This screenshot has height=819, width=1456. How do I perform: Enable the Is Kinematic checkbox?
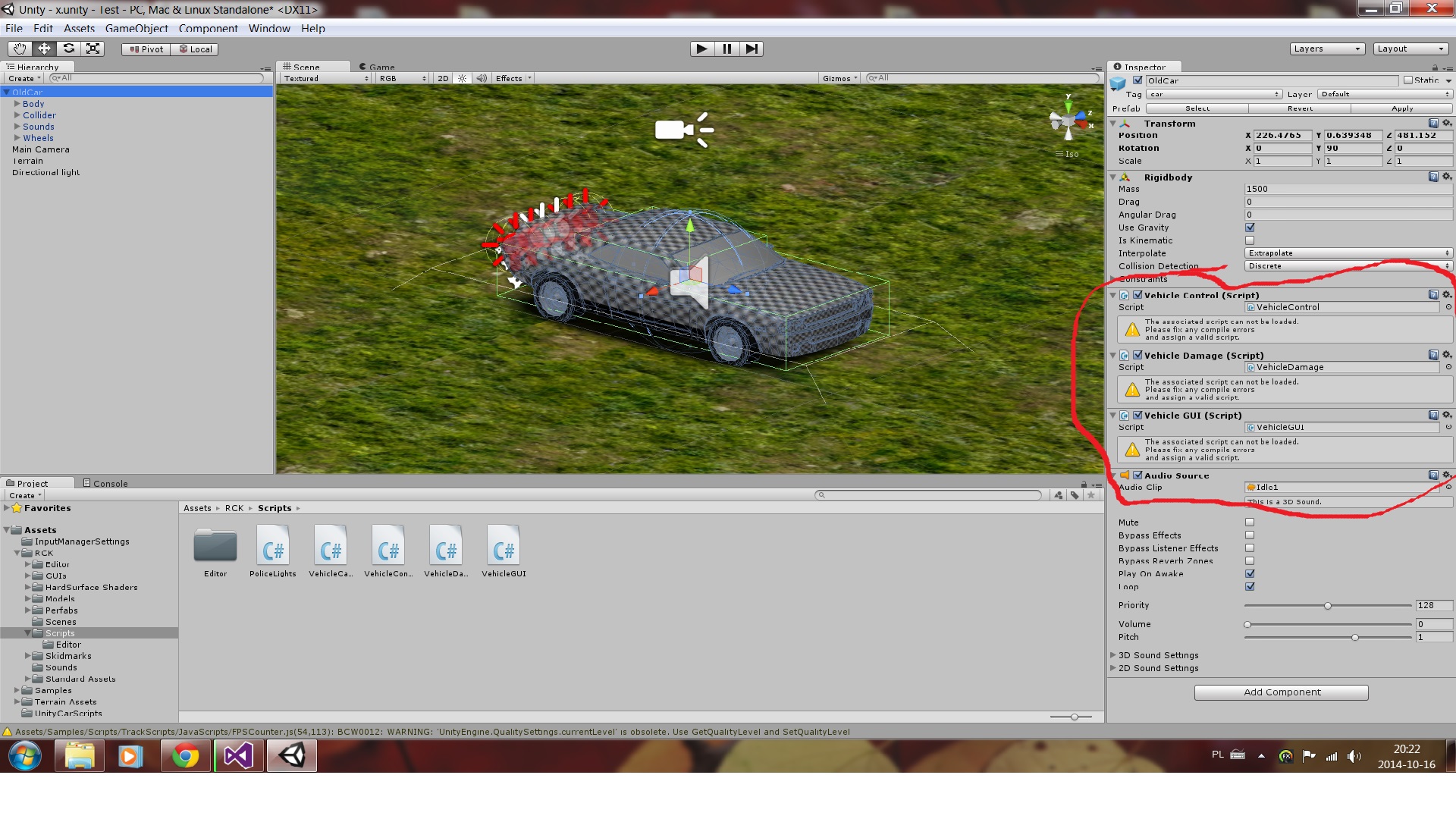pyautogui.click(x=1250, y=240)
